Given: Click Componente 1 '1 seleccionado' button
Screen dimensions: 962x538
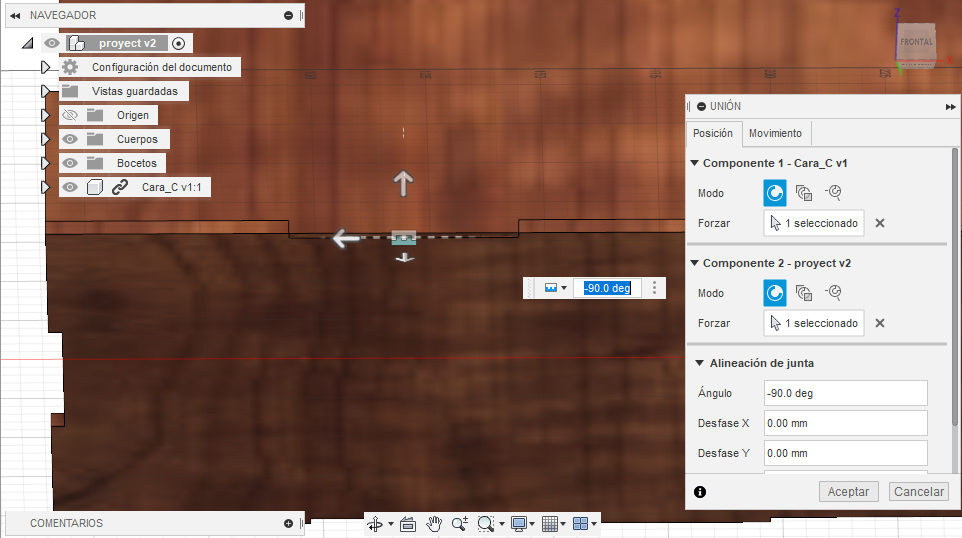Looking at the screenshot, I should [814, 223].
